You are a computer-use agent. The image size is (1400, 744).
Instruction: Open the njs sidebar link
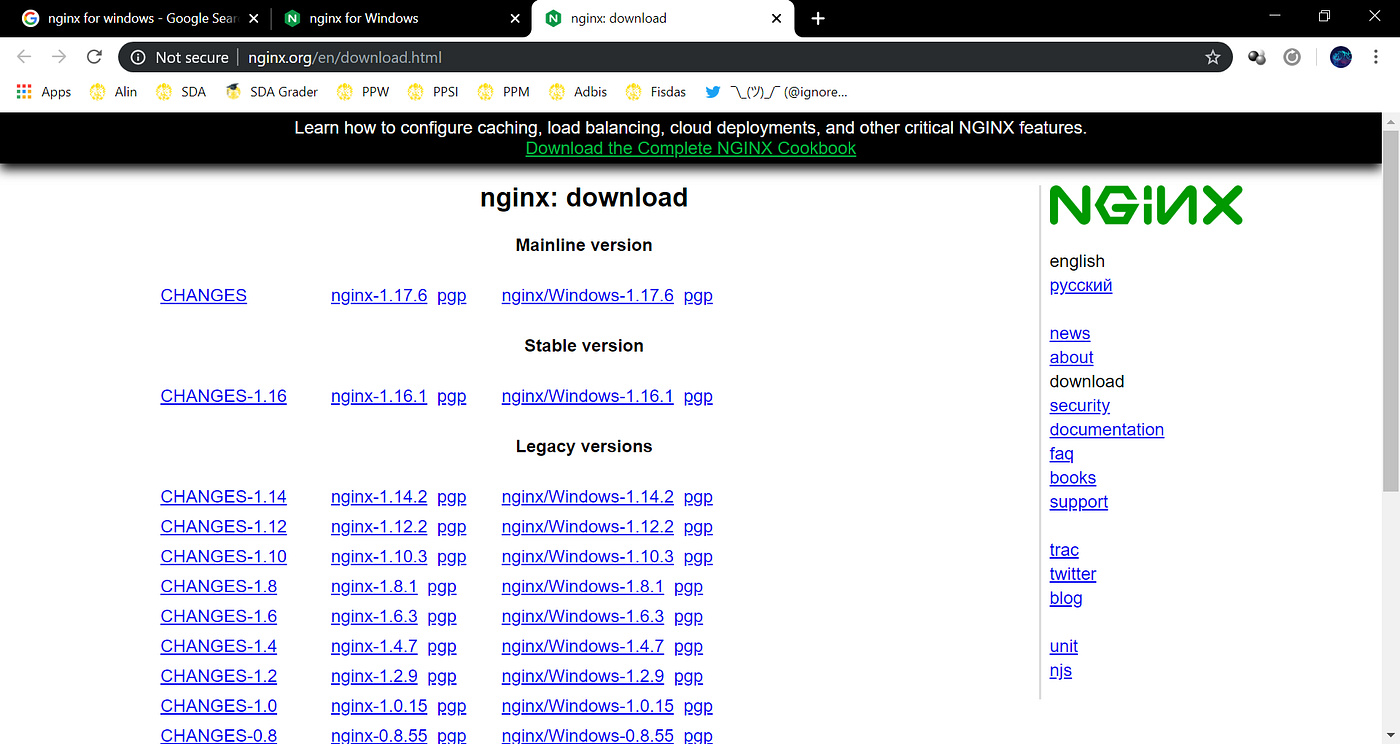(1060, 670)
